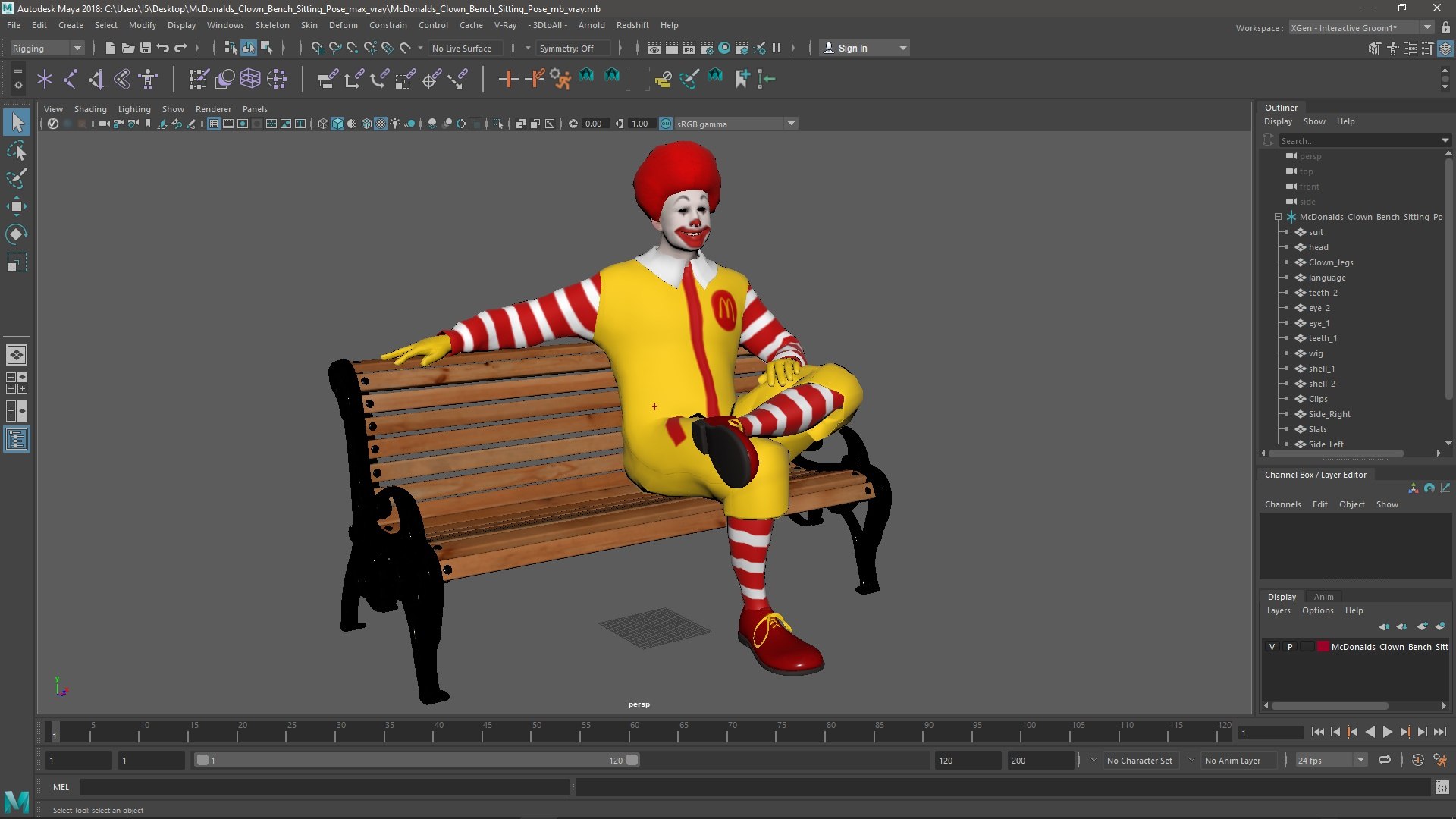Image resolution: width=1456 pixels, height=819 pixels.
Task: Open the sRGB gamma dropdown
Action: point(736,124)
